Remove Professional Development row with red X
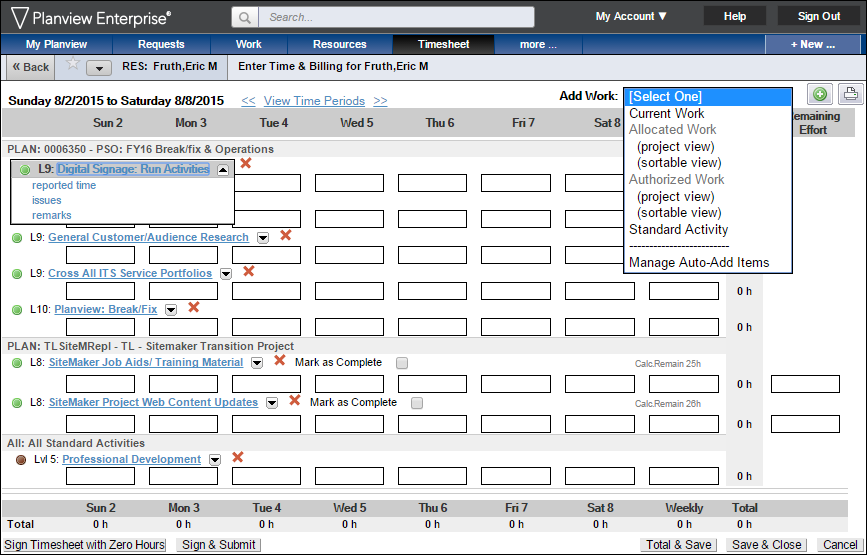 coord(238,457)
